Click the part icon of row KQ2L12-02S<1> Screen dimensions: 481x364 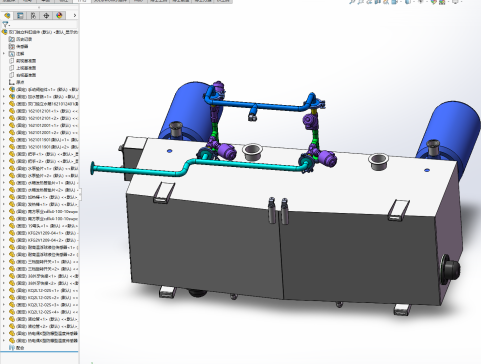click(x=12, y=290)
